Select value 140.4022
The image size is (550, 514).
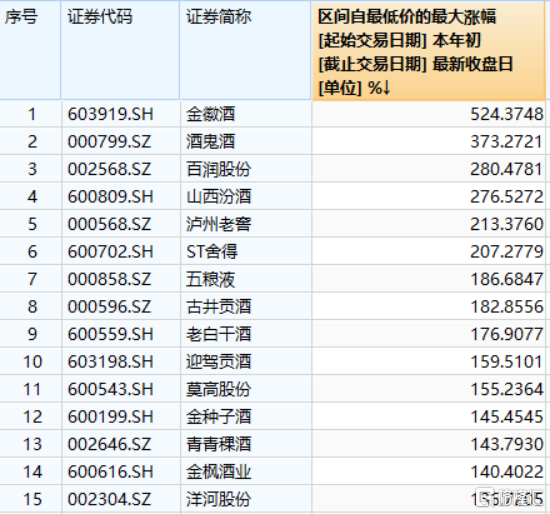tap(507, 472)
